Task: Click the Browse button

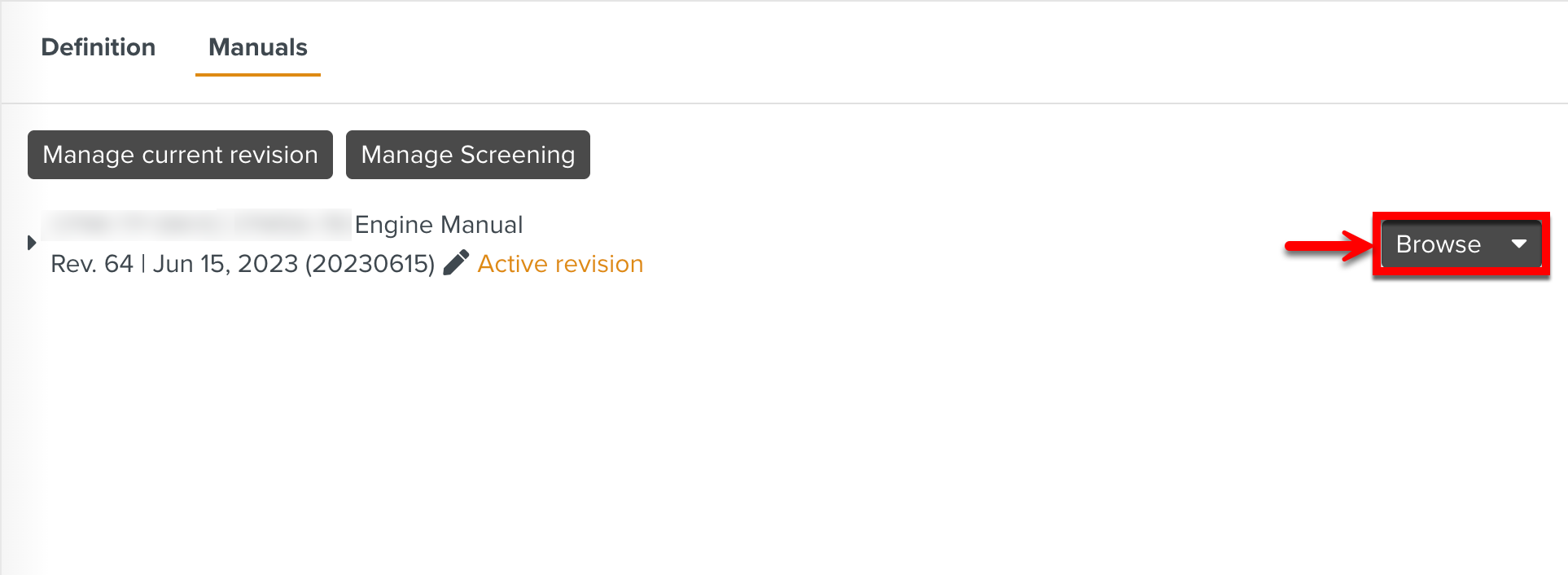Action: [1438, 244]
